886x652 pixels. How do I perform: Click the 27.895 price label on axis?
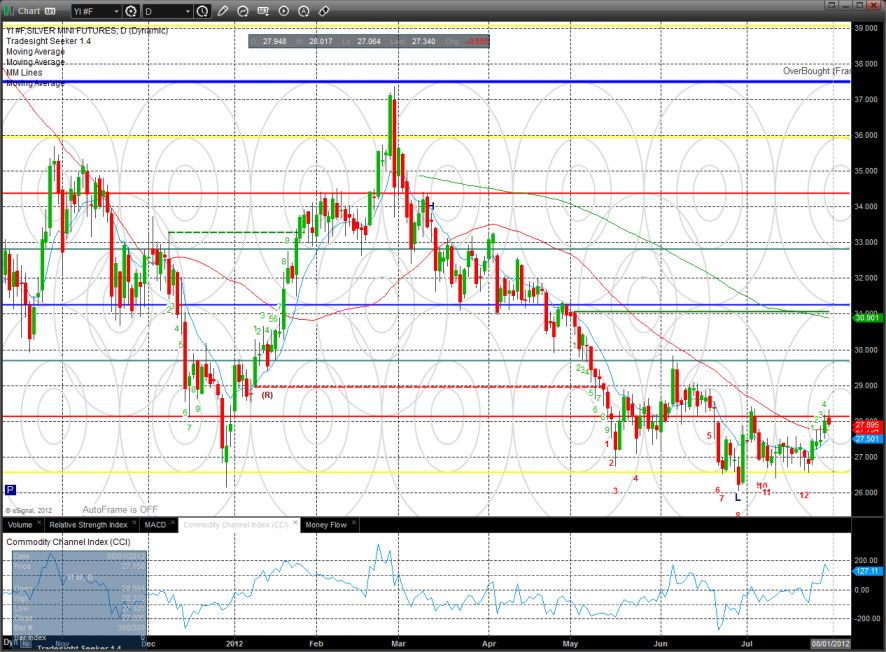tap(866, 426)
